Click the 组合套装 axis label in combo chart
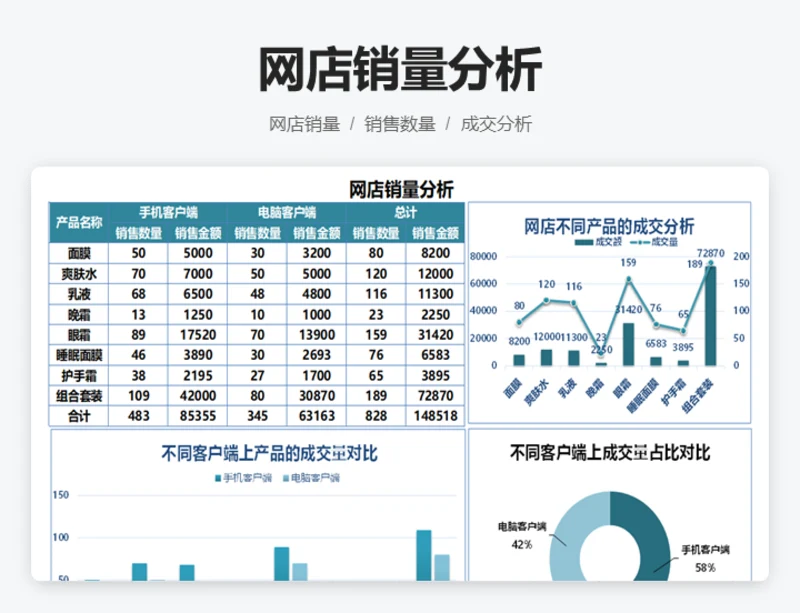 click(697, 396)
